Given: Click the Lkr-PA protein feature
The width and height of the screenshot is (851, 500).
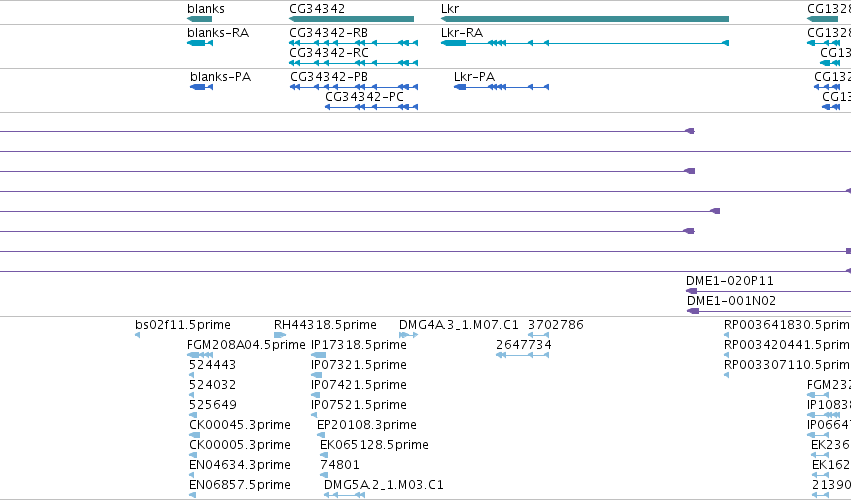Looking at the screenshot, I should pyautogui.click(x=501, y=87).
